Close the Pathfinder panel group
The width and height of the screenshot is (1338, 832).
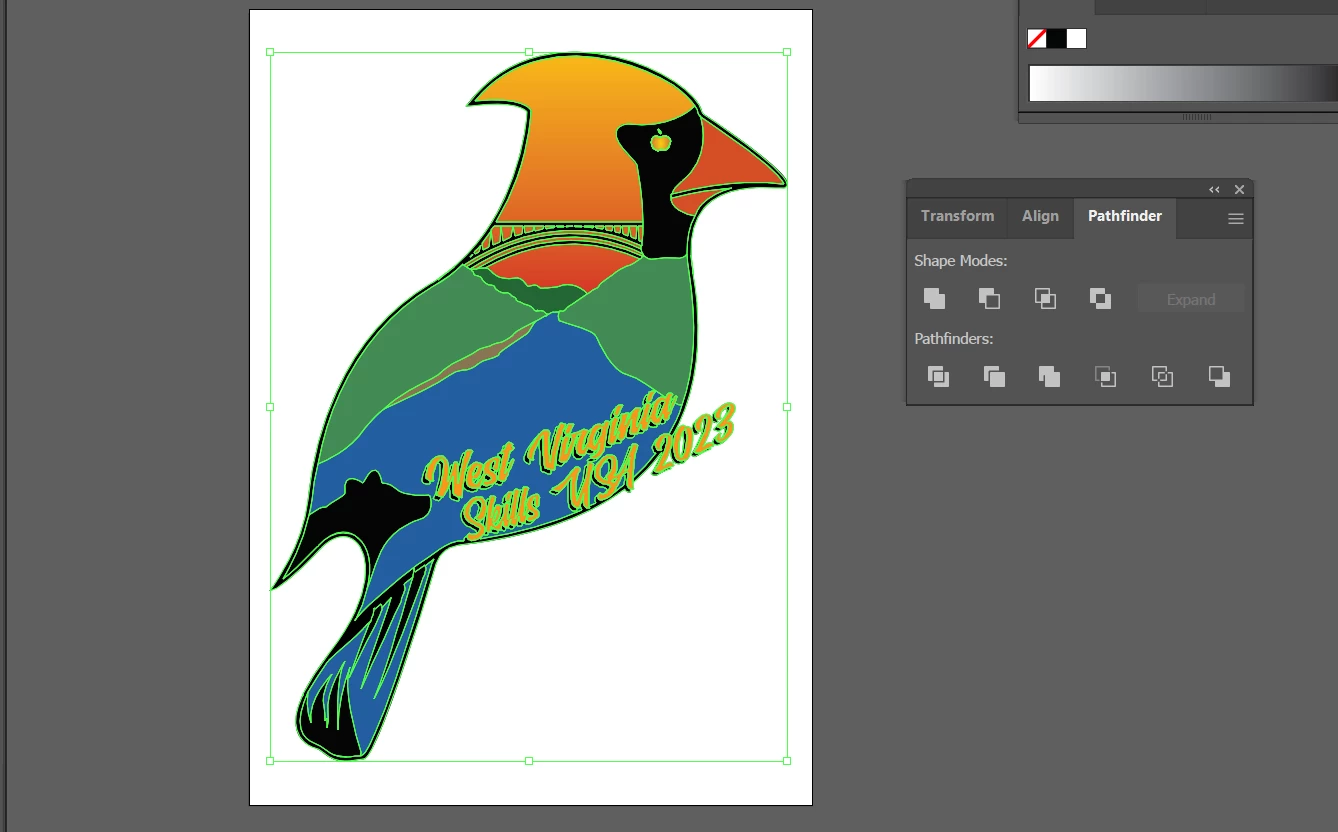tap(1240, 190)
